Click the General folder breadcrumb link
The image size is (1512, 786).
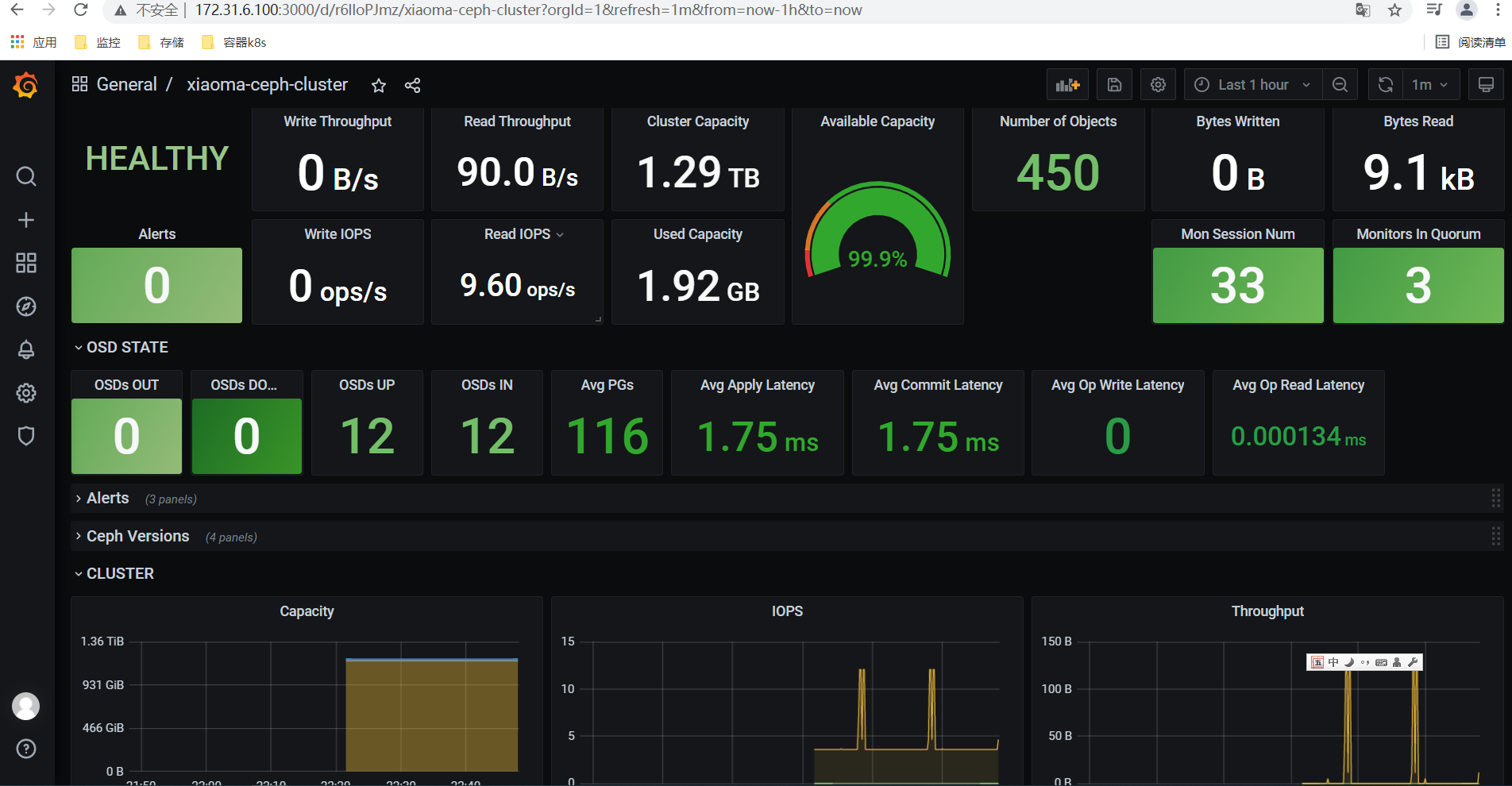(x=126, y=84)
